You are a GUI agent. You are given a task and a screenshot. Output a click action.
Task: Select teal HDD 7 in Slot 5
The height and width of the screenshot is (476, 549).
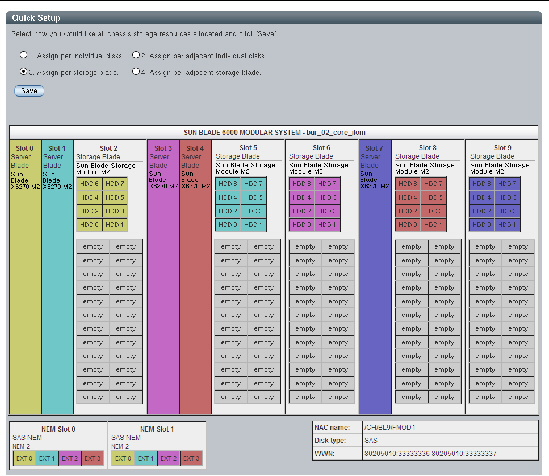(253, 184)
